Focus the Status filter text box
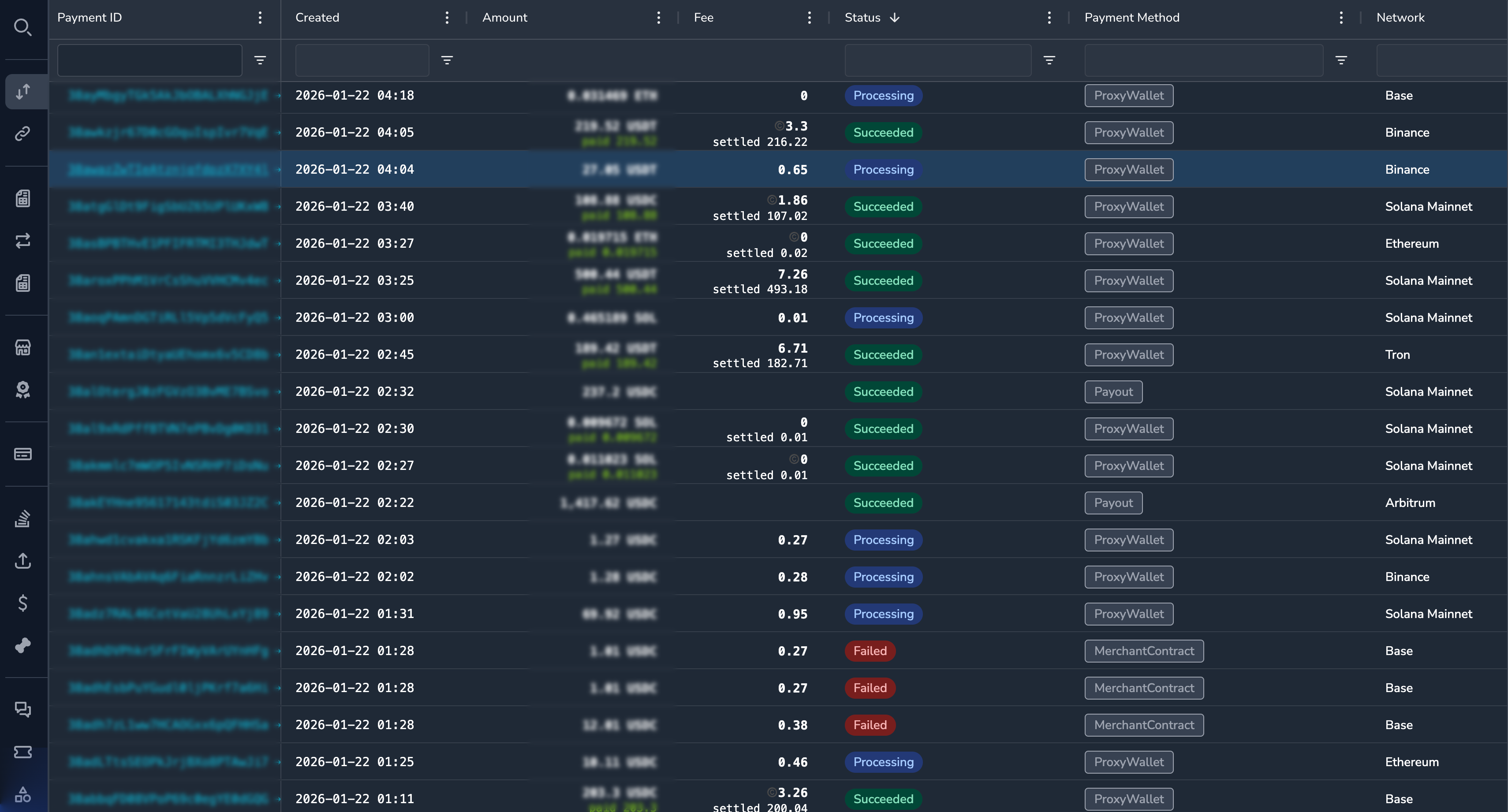The image size is (1508, 812). 938,60
